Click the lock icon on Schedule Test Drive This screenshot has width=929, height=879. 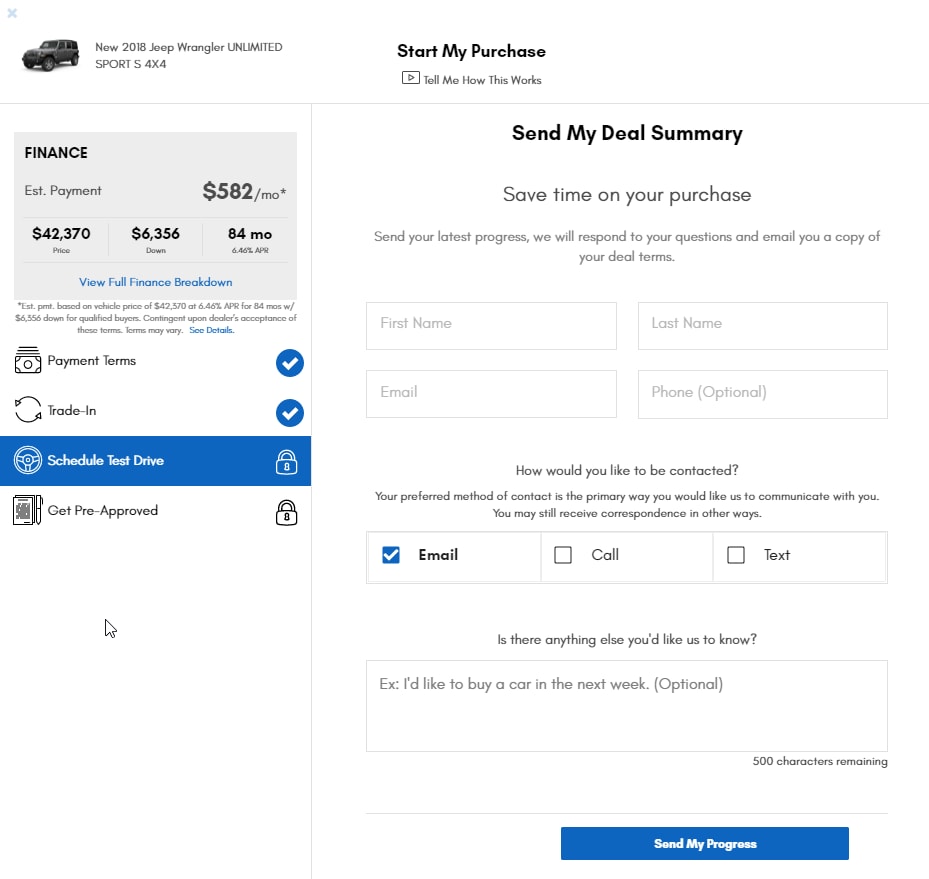click(287, 462)
